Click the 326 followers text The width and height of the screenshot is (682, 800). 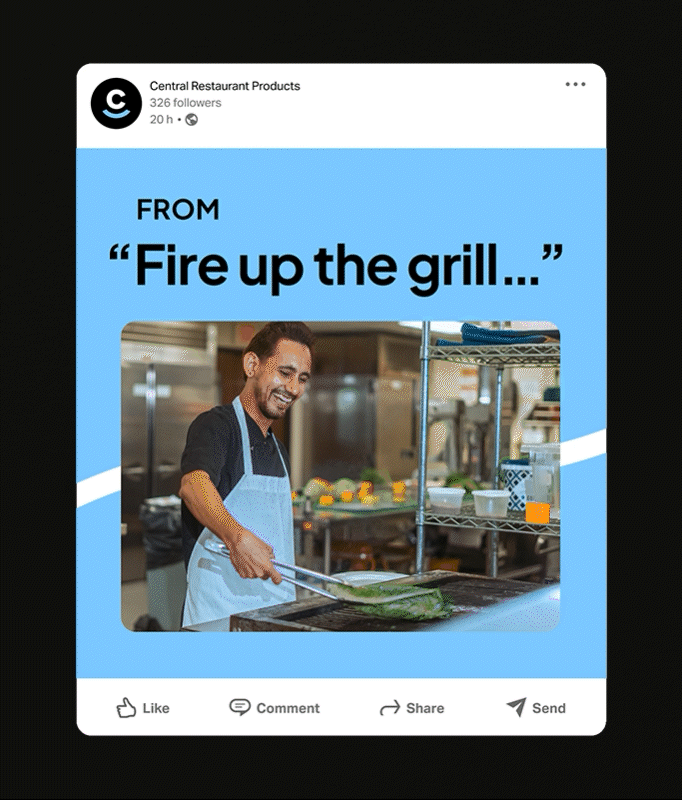pos(185,103)
